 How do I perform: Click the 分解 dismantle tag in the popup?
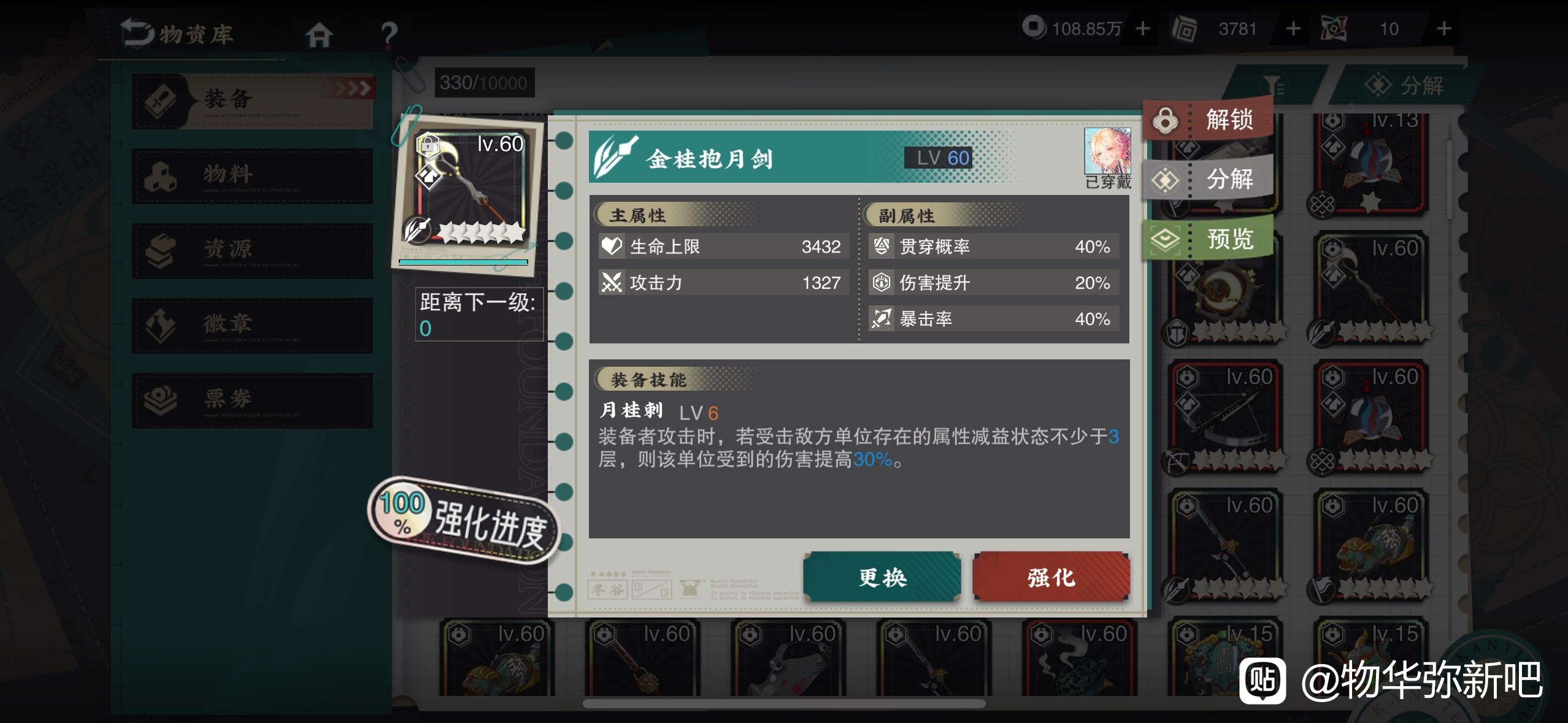[1207, 179]
